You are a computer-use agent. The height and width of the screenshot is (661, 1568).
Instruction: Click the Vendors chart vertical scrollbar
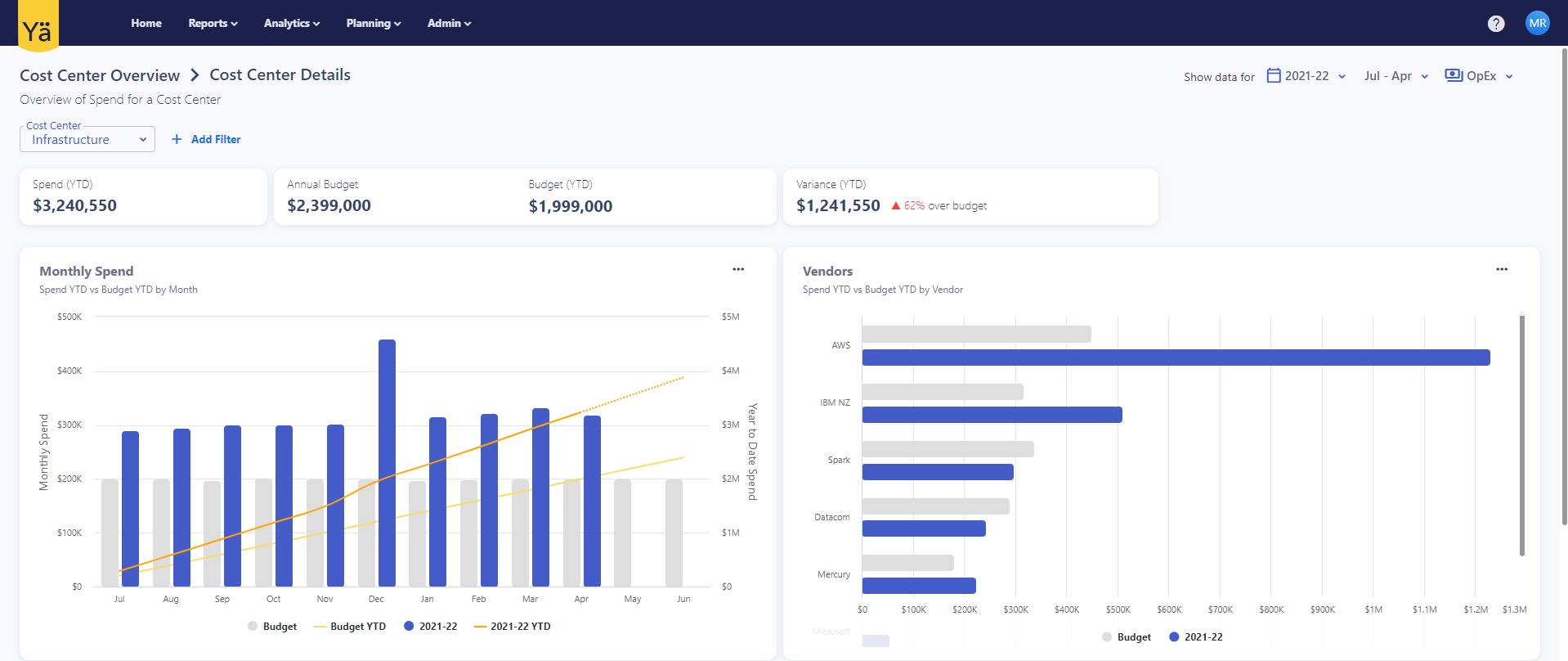[1521, 435]
